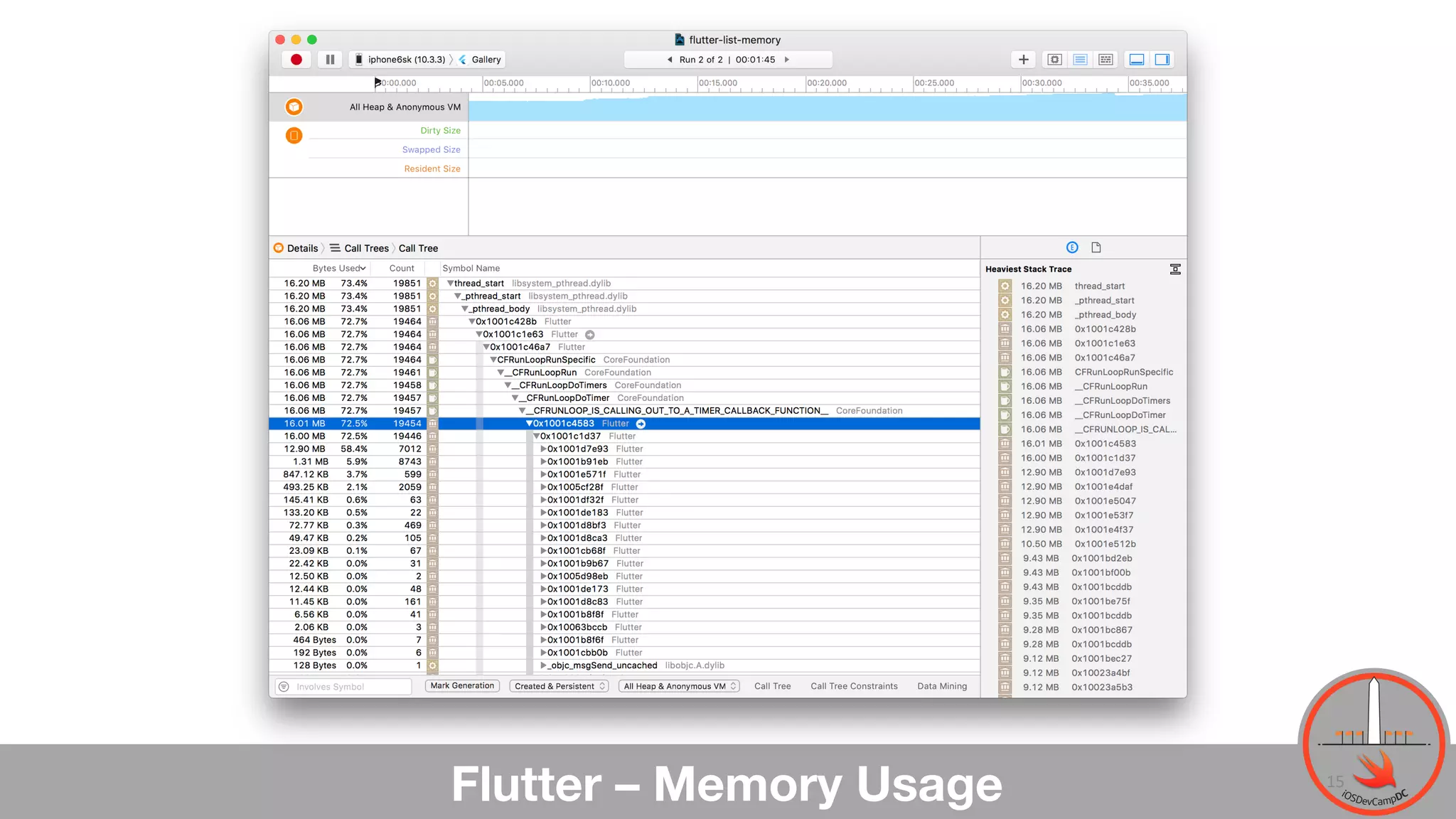Switch to list strategy view icon

[1080, 60]
